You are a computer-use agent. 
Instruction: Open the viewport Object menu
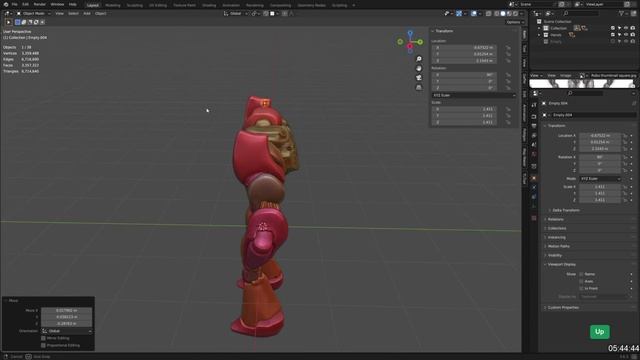point(100,13)
